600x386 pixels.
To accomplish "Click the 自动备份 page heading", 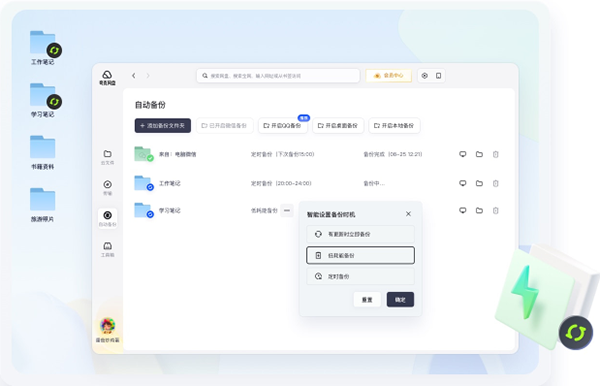I will point(150,105).
